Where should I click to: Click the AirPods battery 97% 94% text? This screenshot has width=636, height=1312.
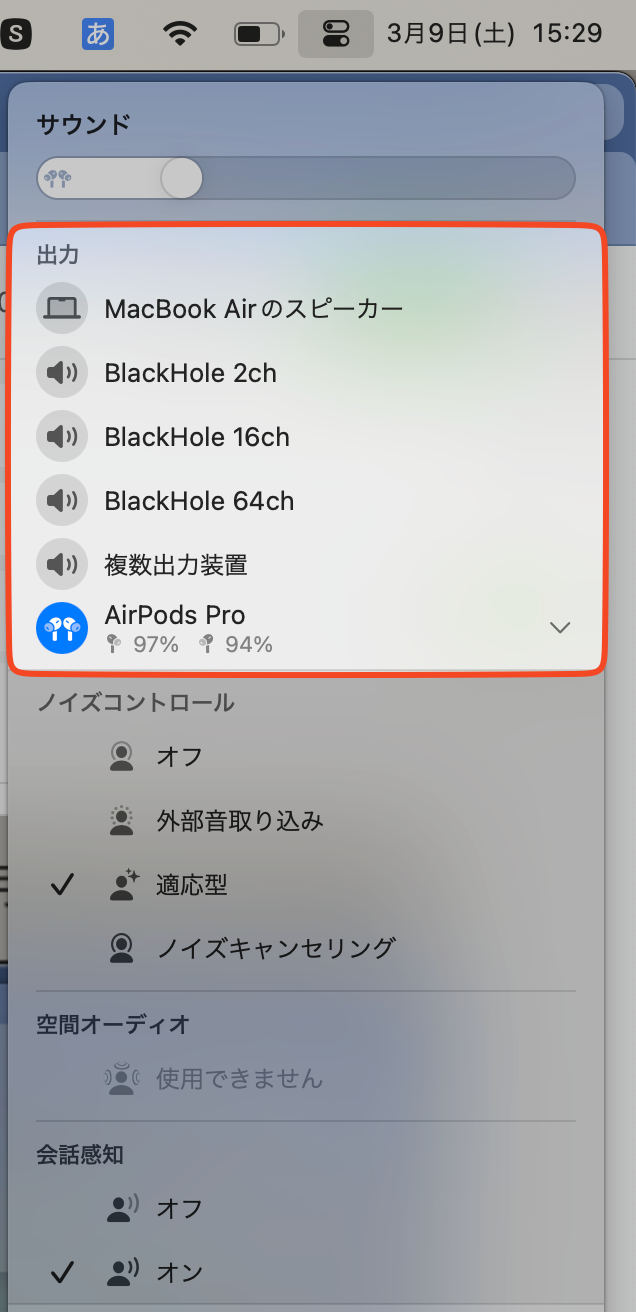tap(189, 645)
